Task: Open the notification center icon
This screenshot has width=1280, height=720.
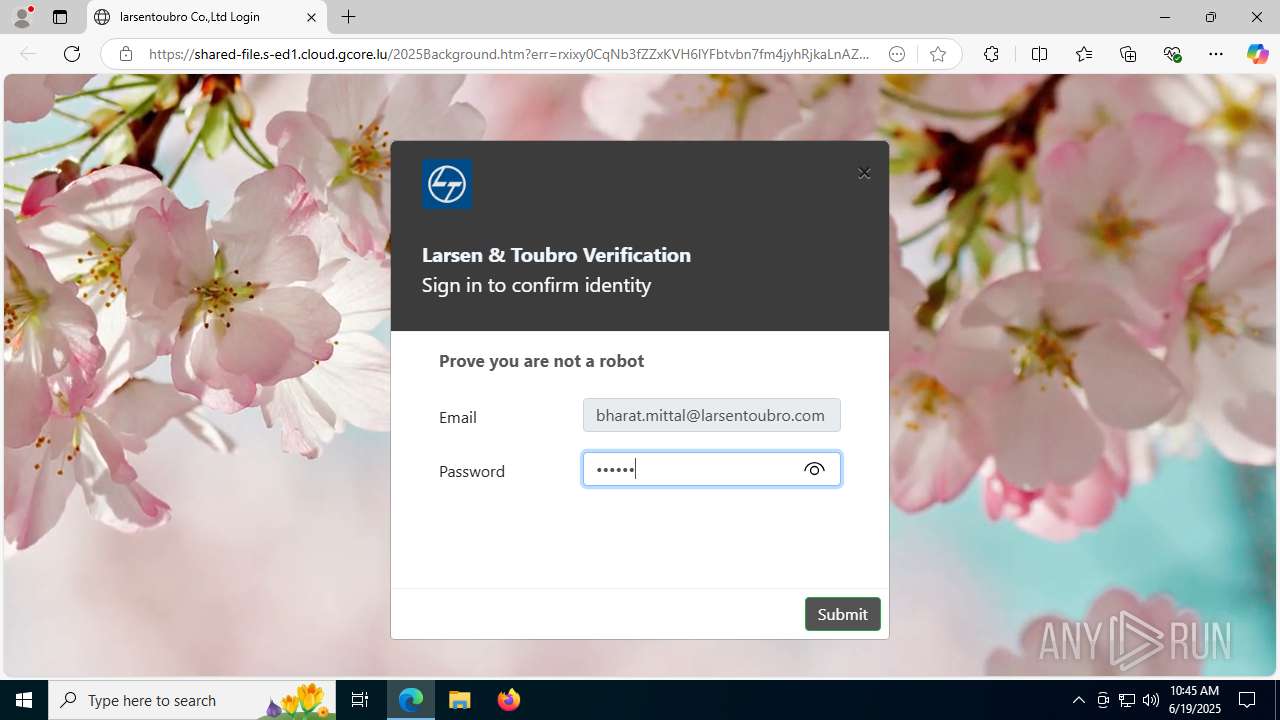Action: 1247,700
